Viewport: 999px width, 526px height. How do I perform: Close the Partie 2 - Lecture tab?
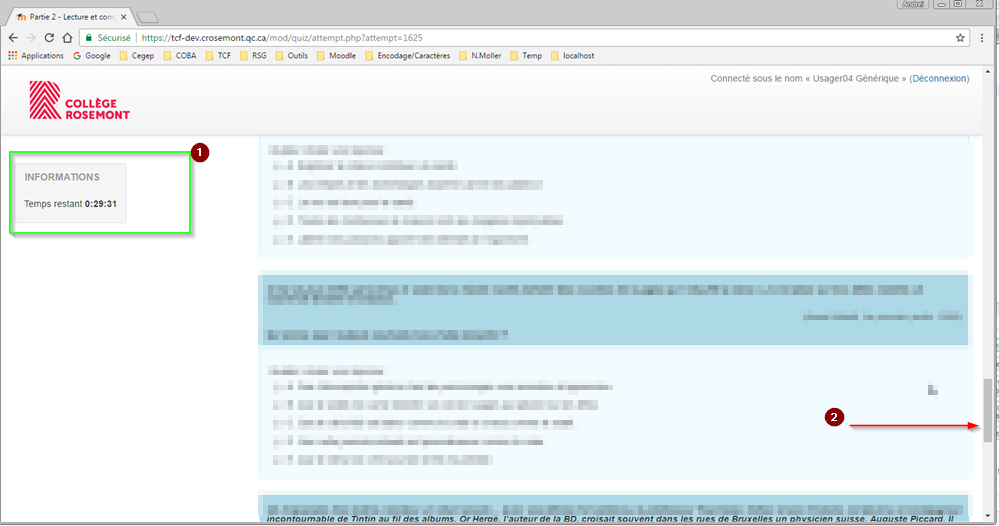point(123,17)
